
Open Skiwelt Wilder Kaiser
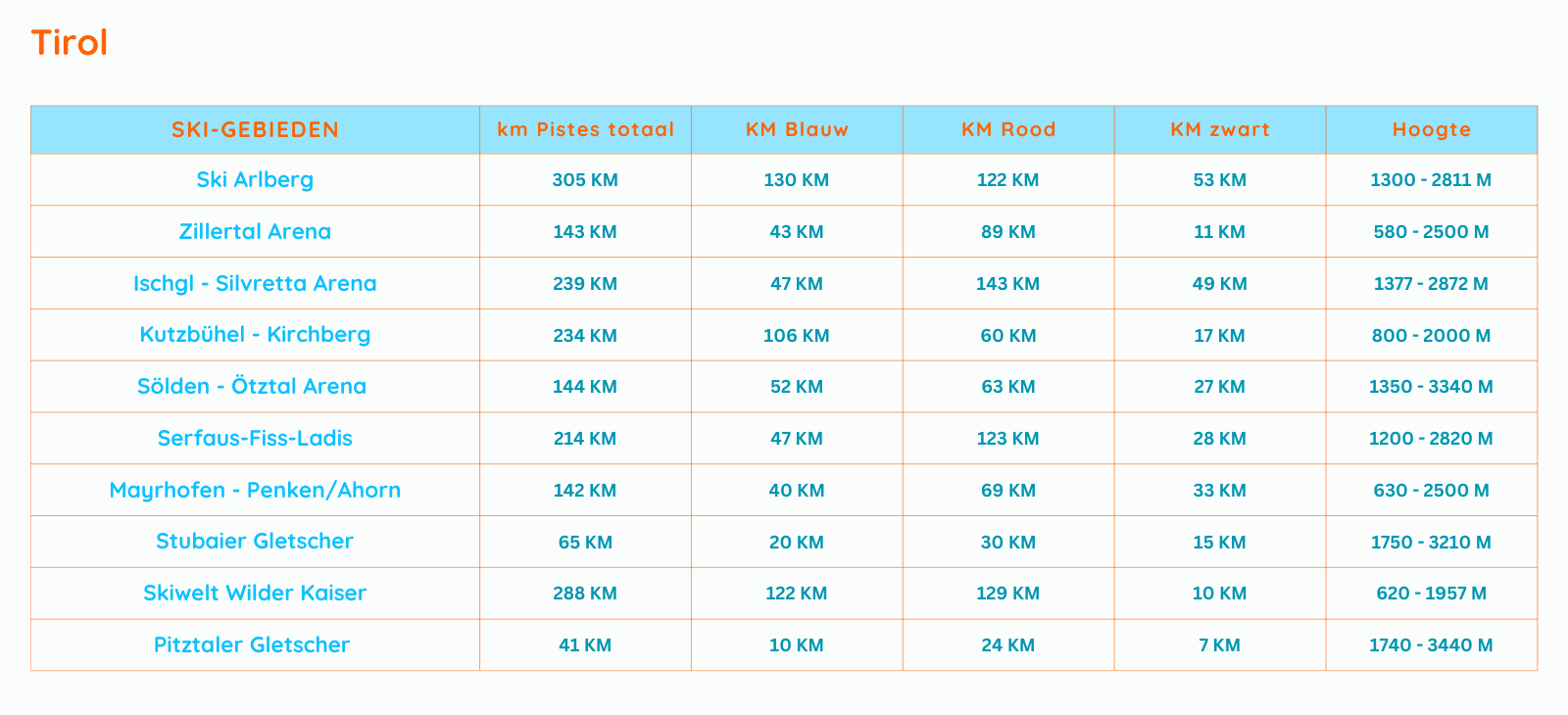coord(255,594)
